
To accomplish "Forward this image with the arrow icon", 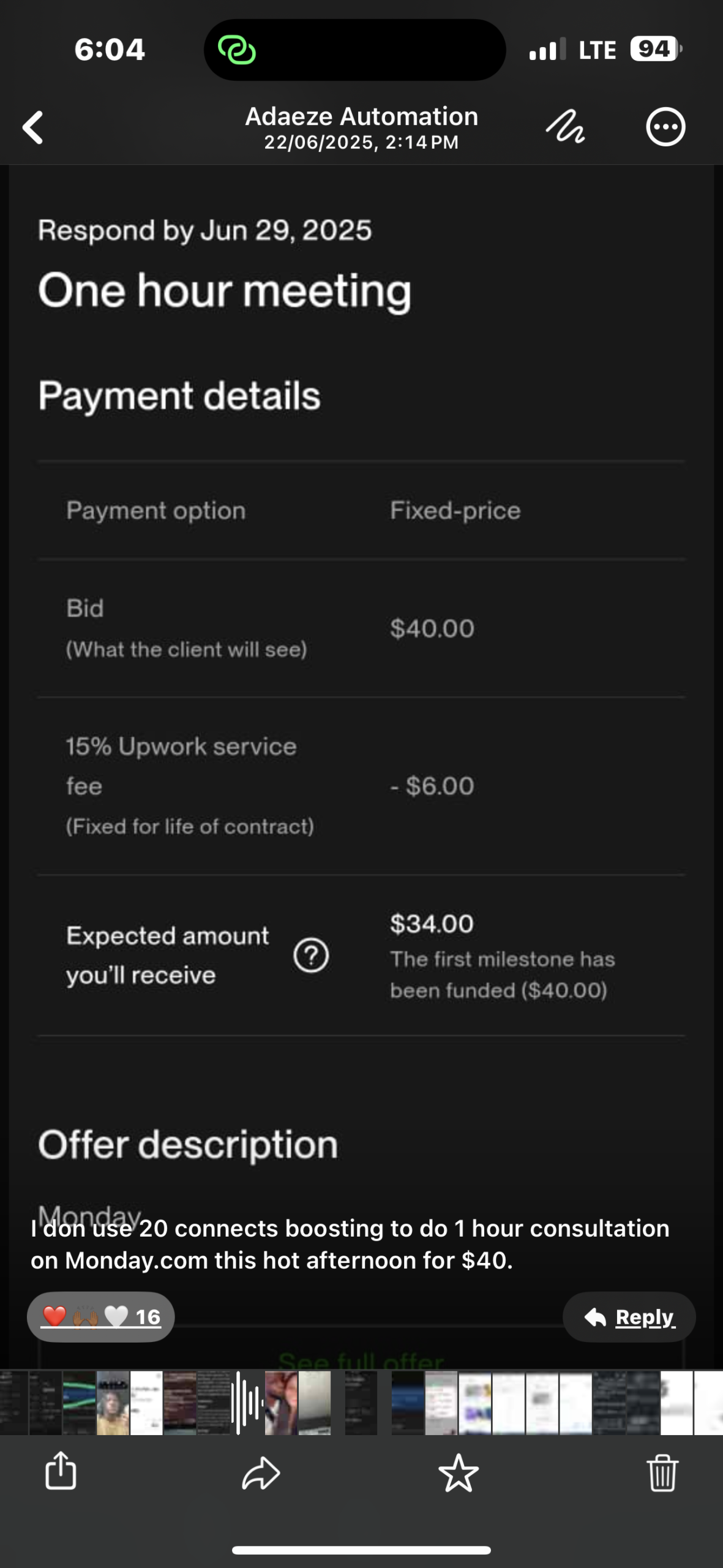I will [x=261, y=1471].
